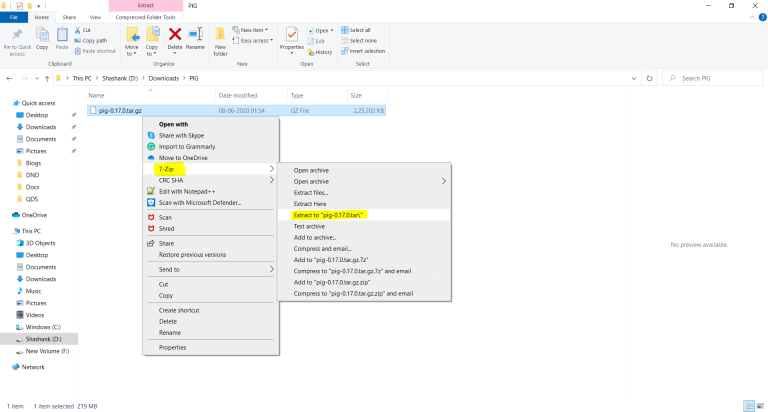
Task: Click the Search PIG input field
Action: [713, 78]
